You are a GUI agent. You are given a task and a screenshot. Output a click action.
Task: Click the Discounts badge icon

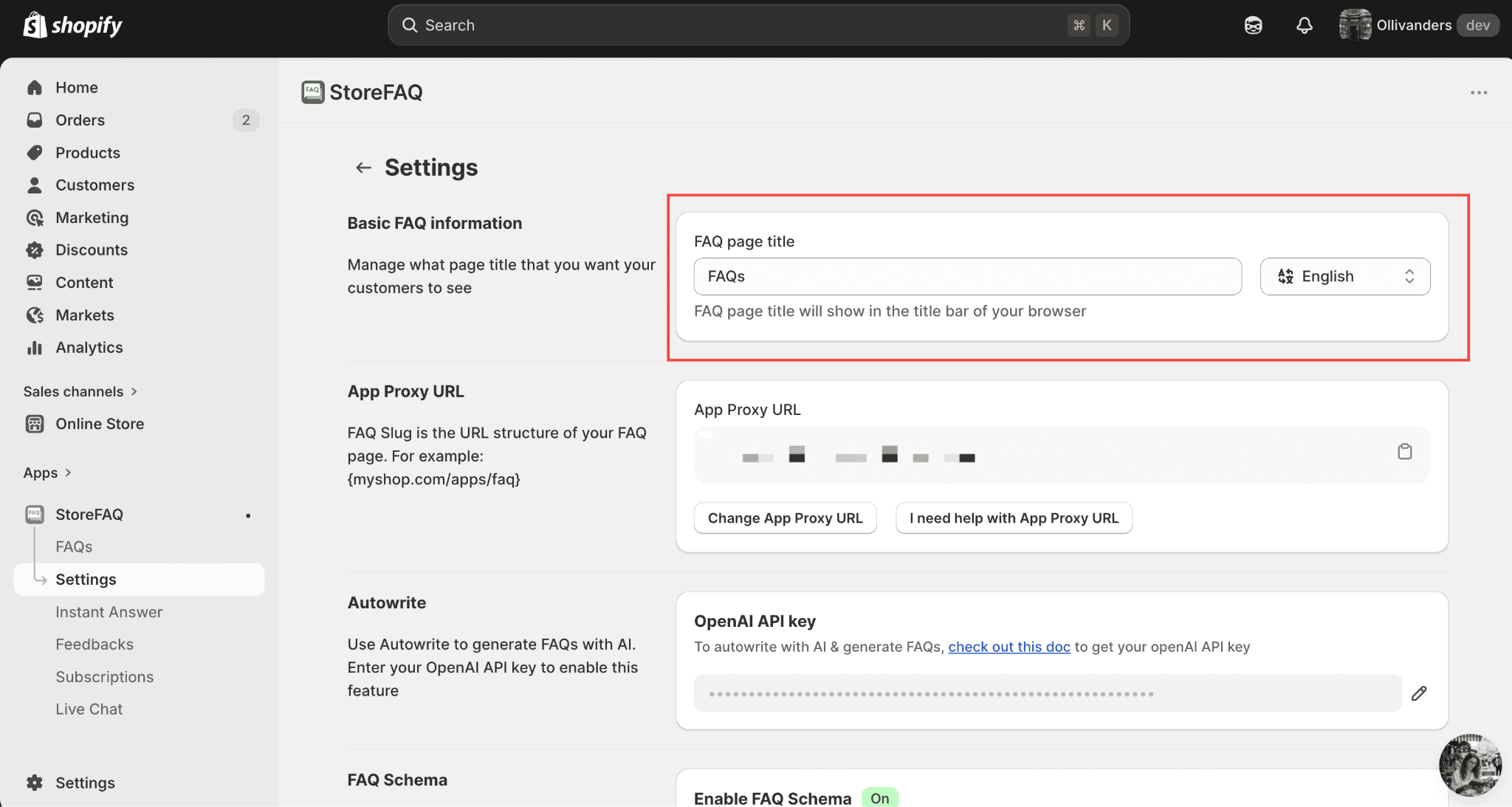pos(35,250)
